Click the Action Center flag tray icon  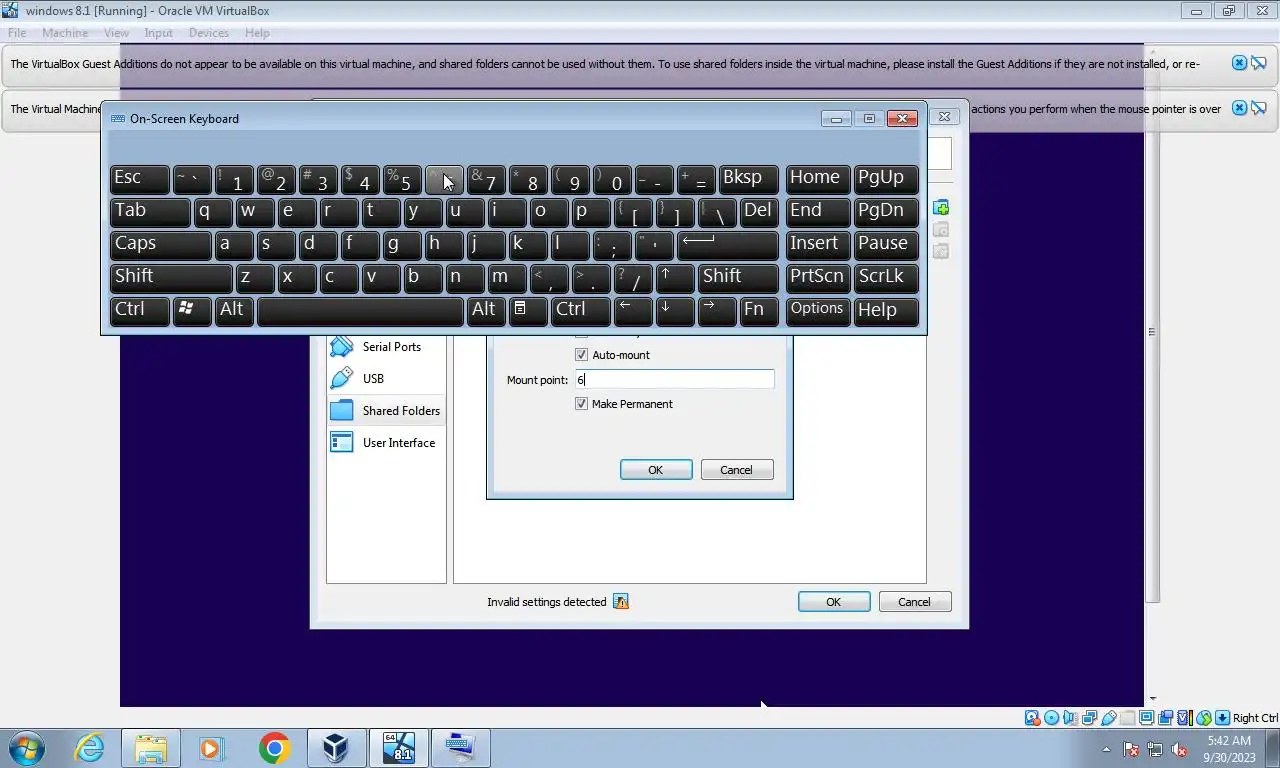coord(1131,749)
